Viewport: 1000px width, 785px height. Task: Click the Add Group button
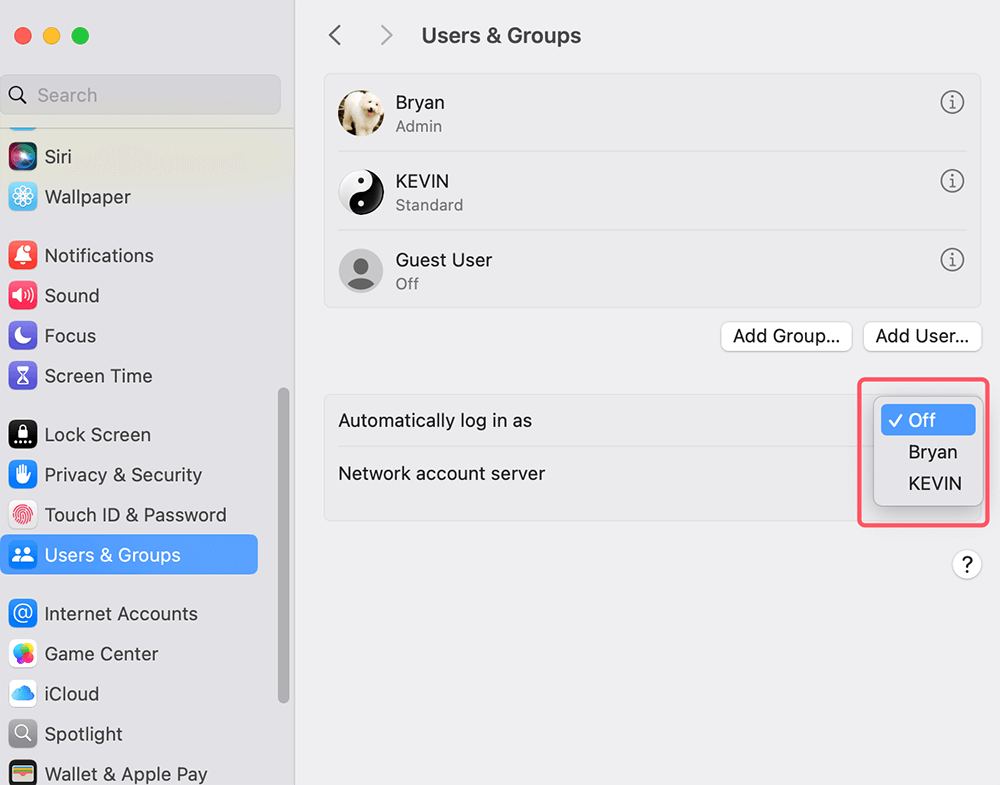click(x=786, y=336)
